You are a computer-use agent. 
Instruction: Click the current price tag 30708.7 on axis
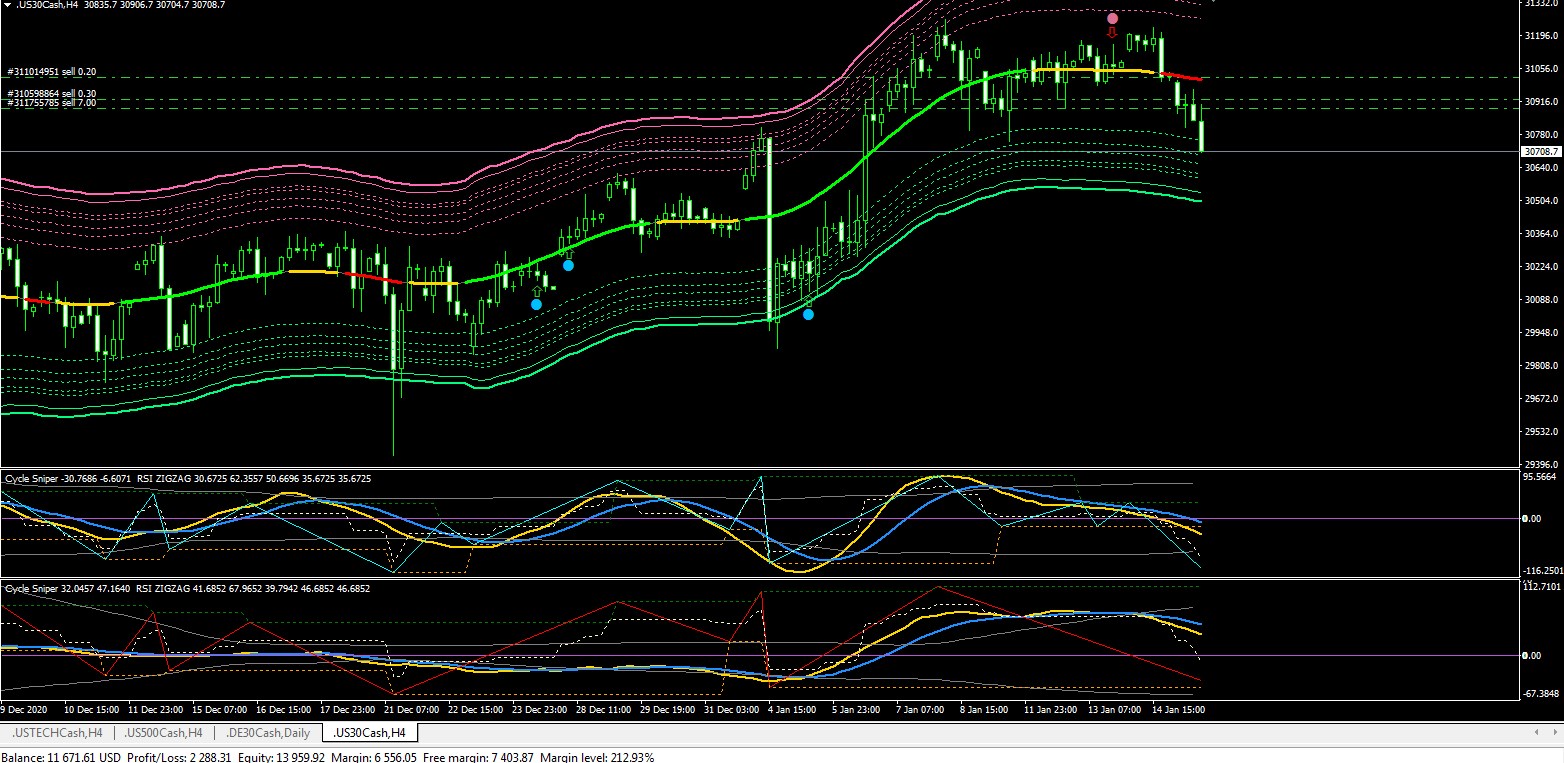point(1540,151)
